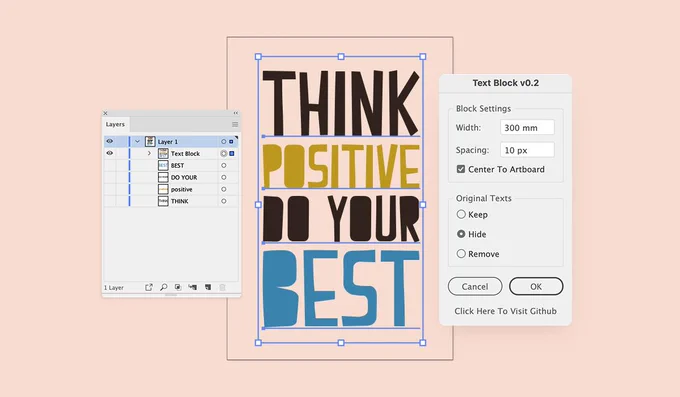Click the Cancel button
The height and width of the screenshot is (397, 680).
pyautogui.click(x=475, y=286)
